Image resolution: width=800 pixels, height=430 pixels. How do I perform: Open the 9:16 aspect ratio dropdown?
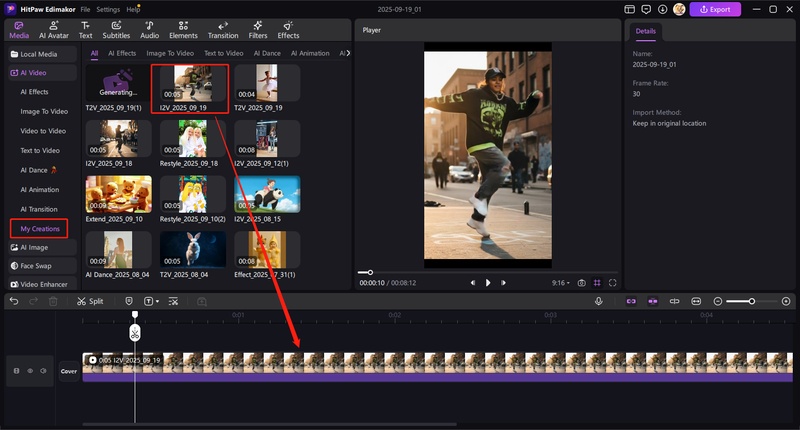(x=561, y=283)
